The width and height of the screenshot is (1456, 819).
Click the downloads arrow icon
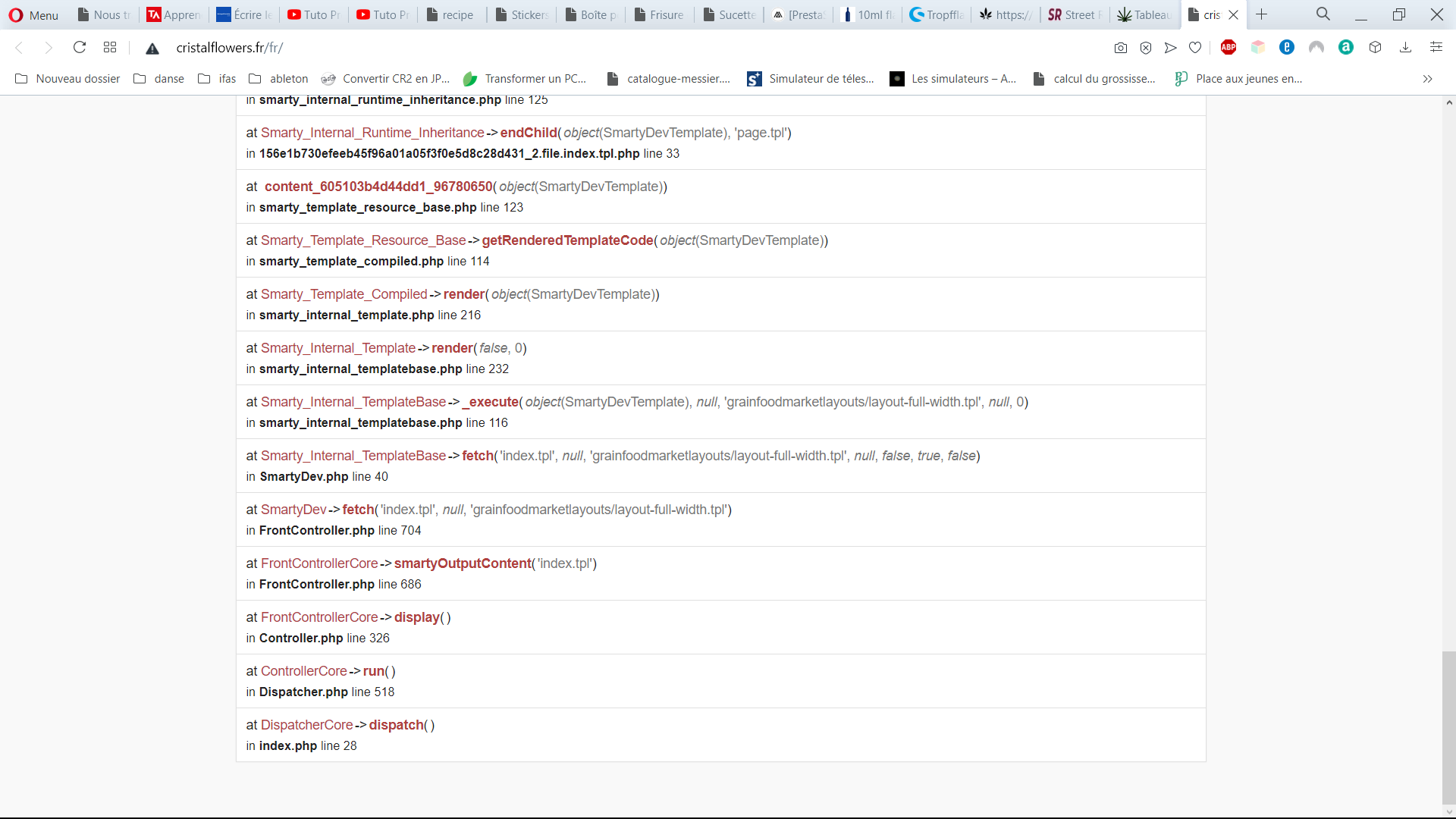(1405, 47)
